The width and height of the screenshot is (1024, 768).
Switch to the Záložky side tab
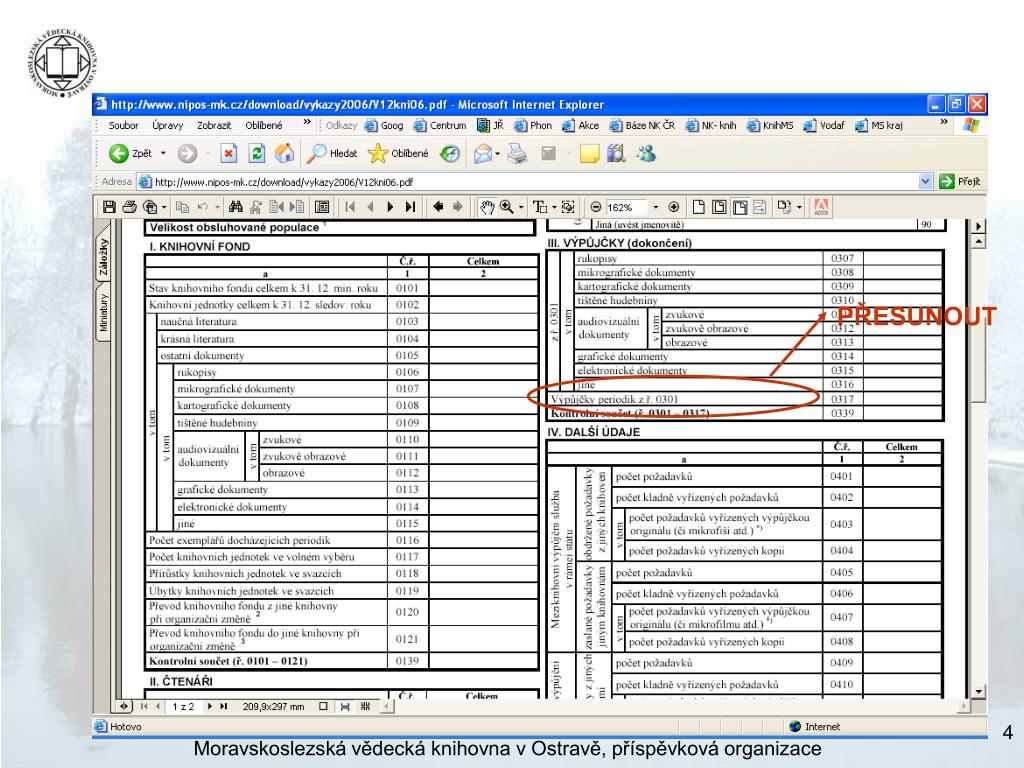(x=104, y=257)
